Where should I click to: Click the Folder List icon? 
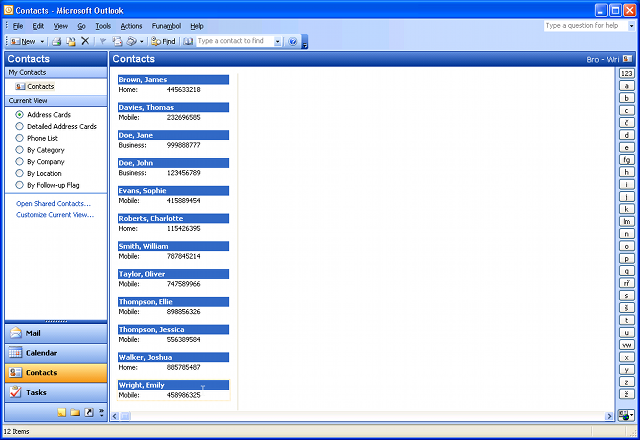[75, 413]
